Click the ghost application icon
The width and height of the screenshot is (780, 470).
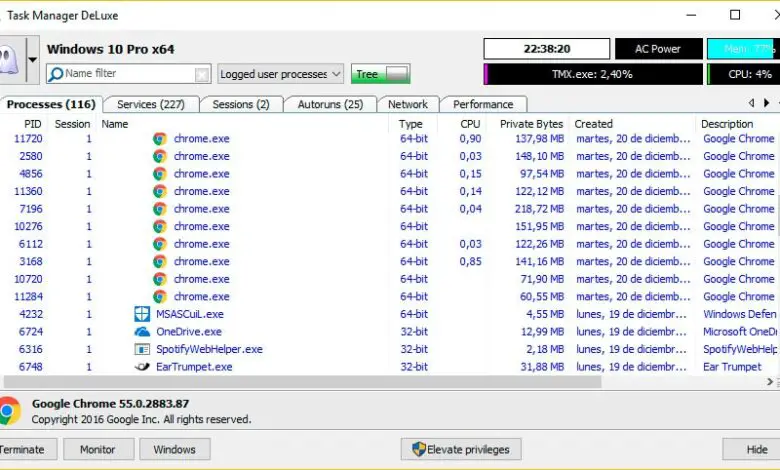pyautogui.click(x=9, y=60)
